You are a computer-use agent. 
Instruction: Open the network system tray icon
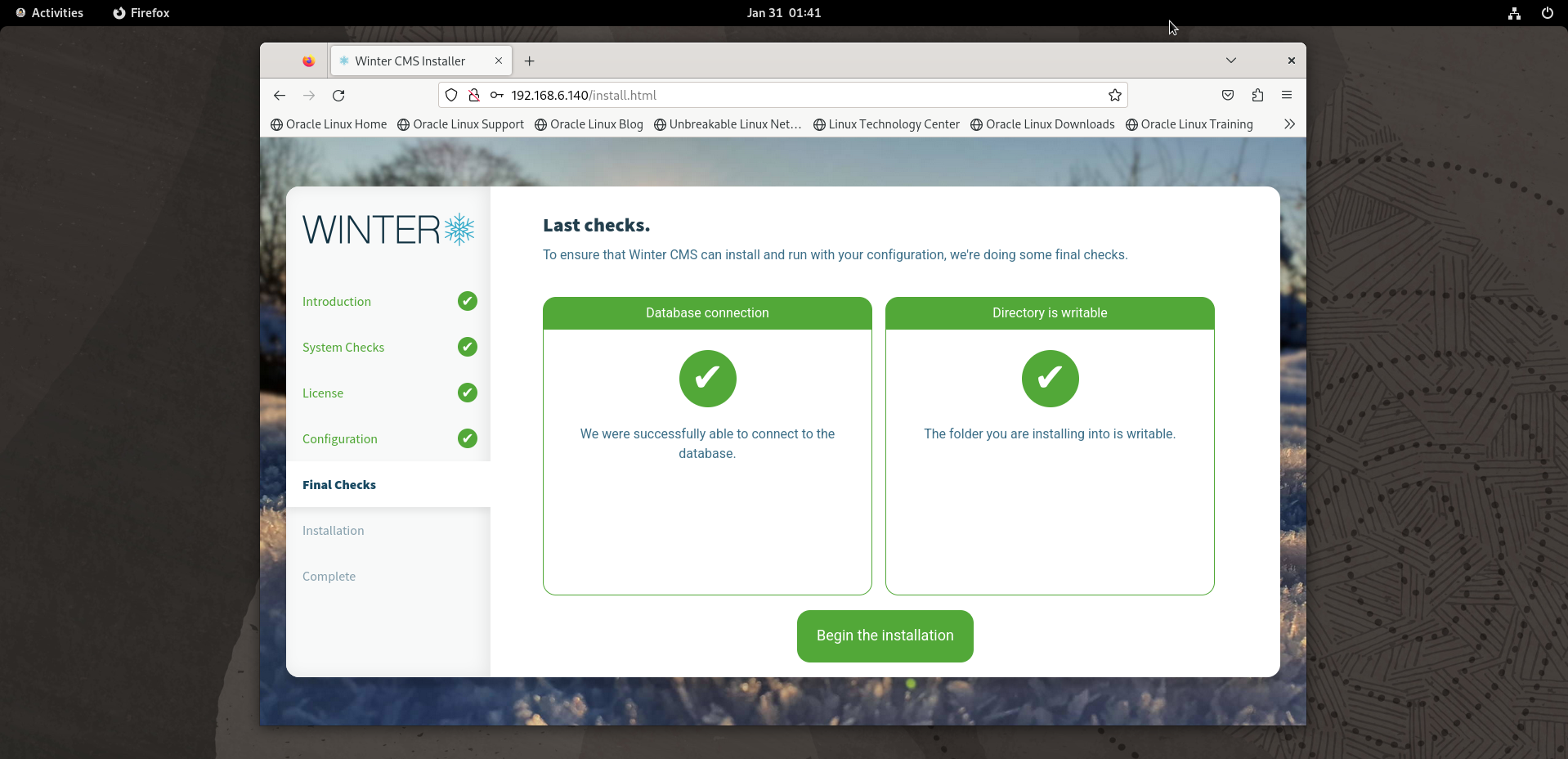coord(1515,13)
